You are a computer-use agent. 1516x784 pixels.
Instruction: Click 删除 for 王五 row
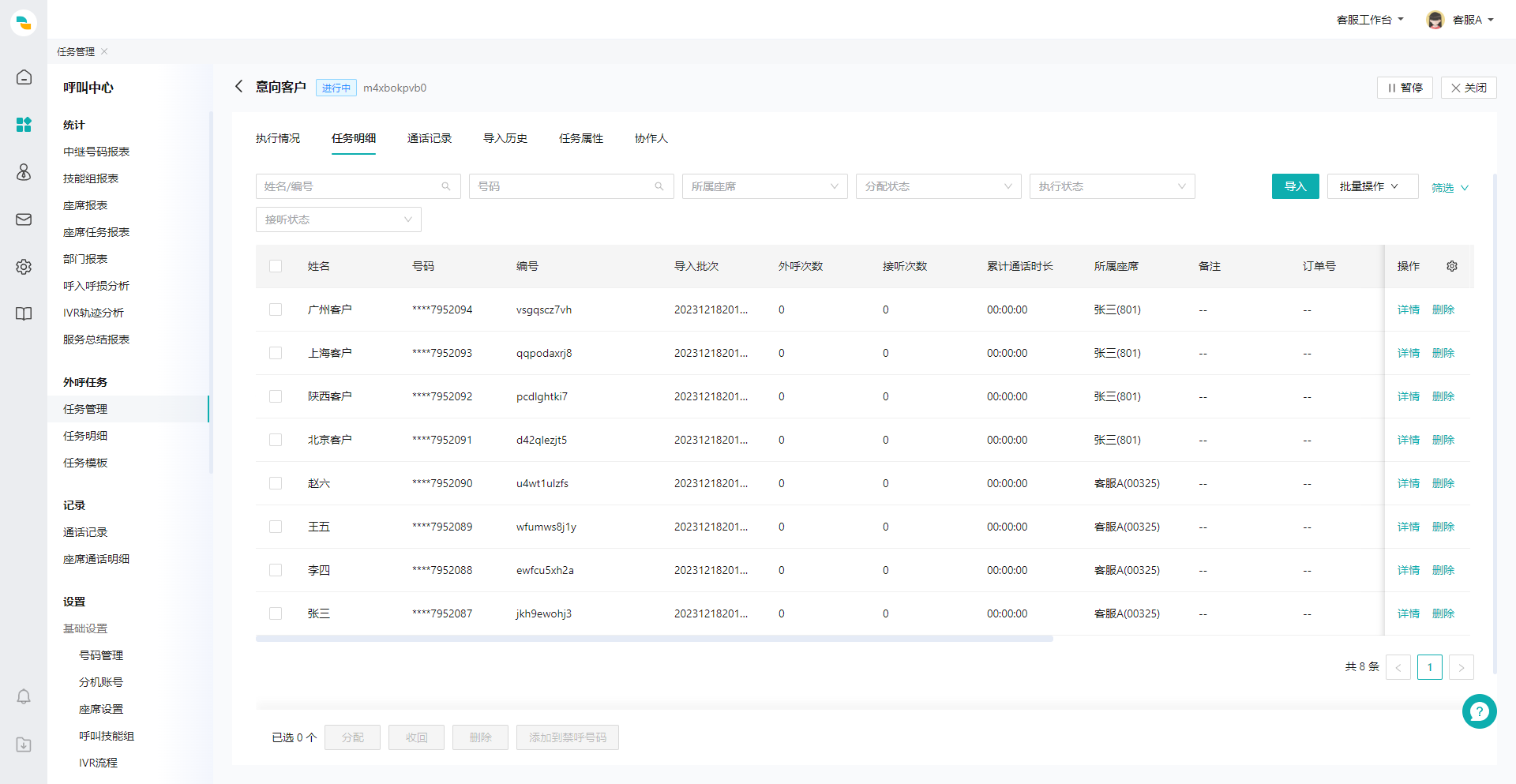click(1443, 527)
